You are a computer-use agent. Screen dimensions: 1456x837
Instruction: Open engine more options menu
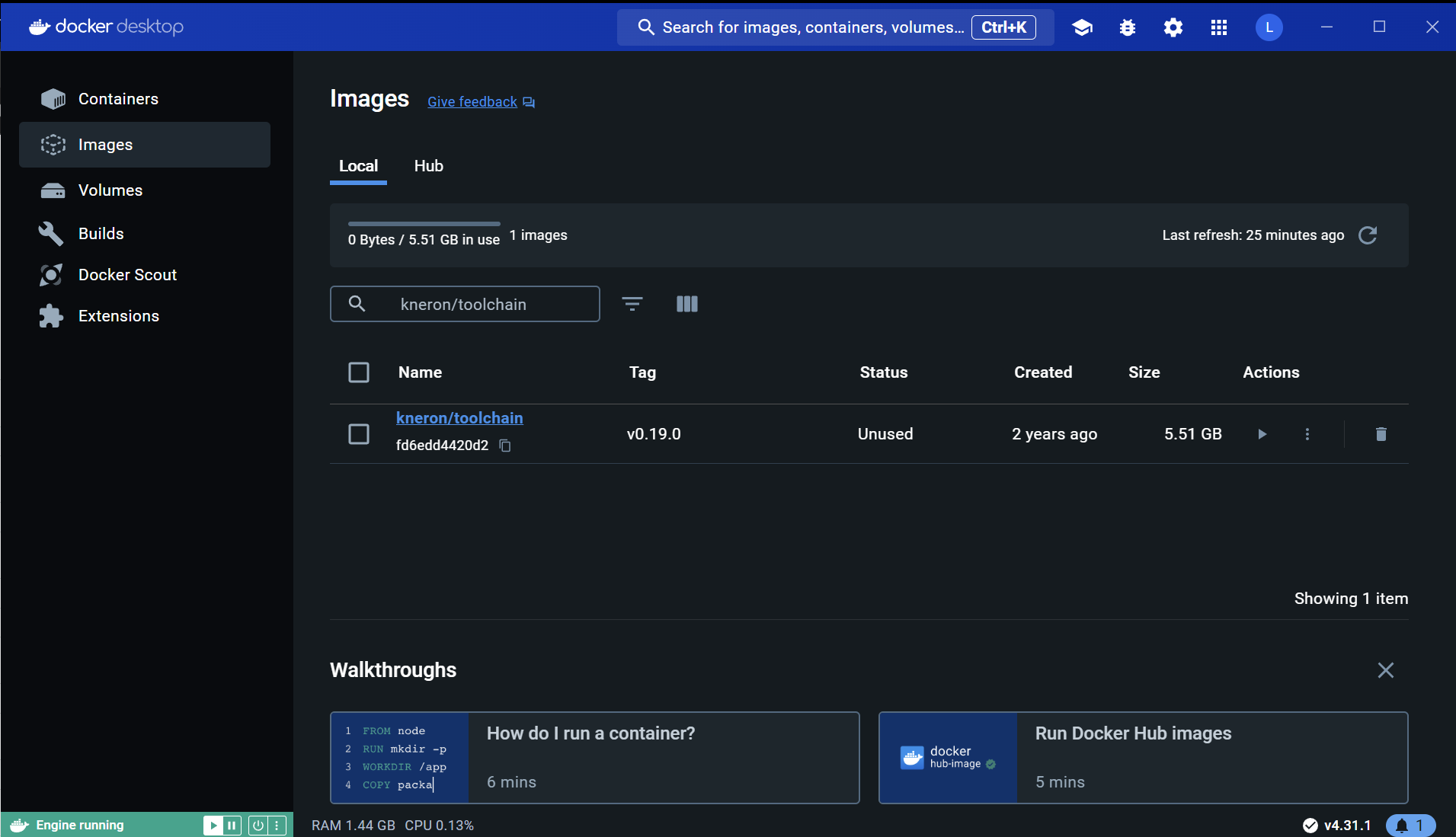(277, 825)
